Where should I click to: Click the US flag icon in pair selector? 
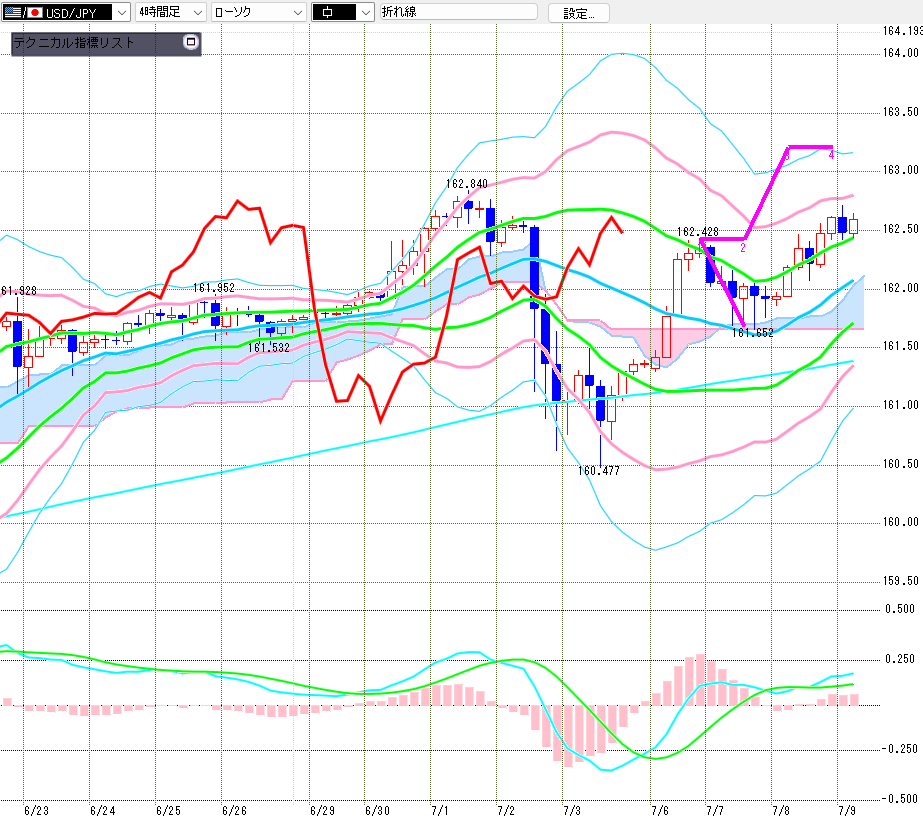click(x=12, y=12)
